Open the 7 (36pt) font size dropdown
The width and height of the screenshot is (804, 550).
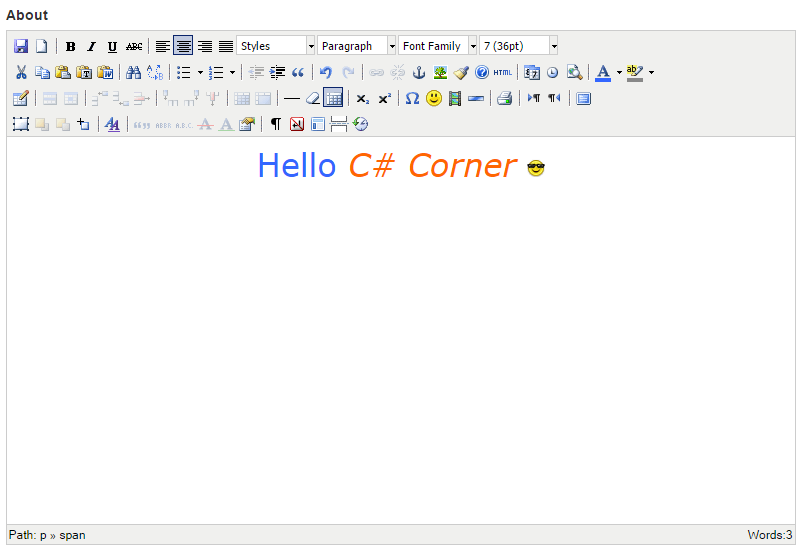[x=519, y=46]
